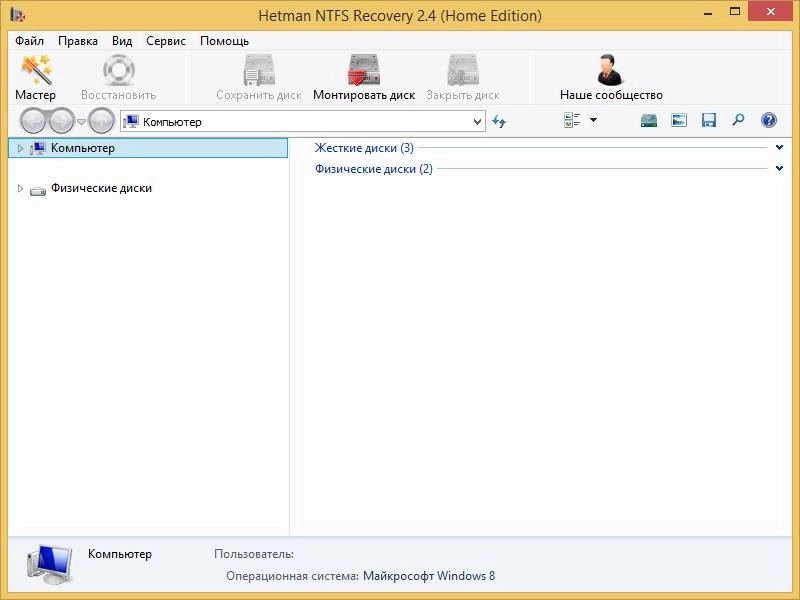Go up one level with round button

[101, 121]
